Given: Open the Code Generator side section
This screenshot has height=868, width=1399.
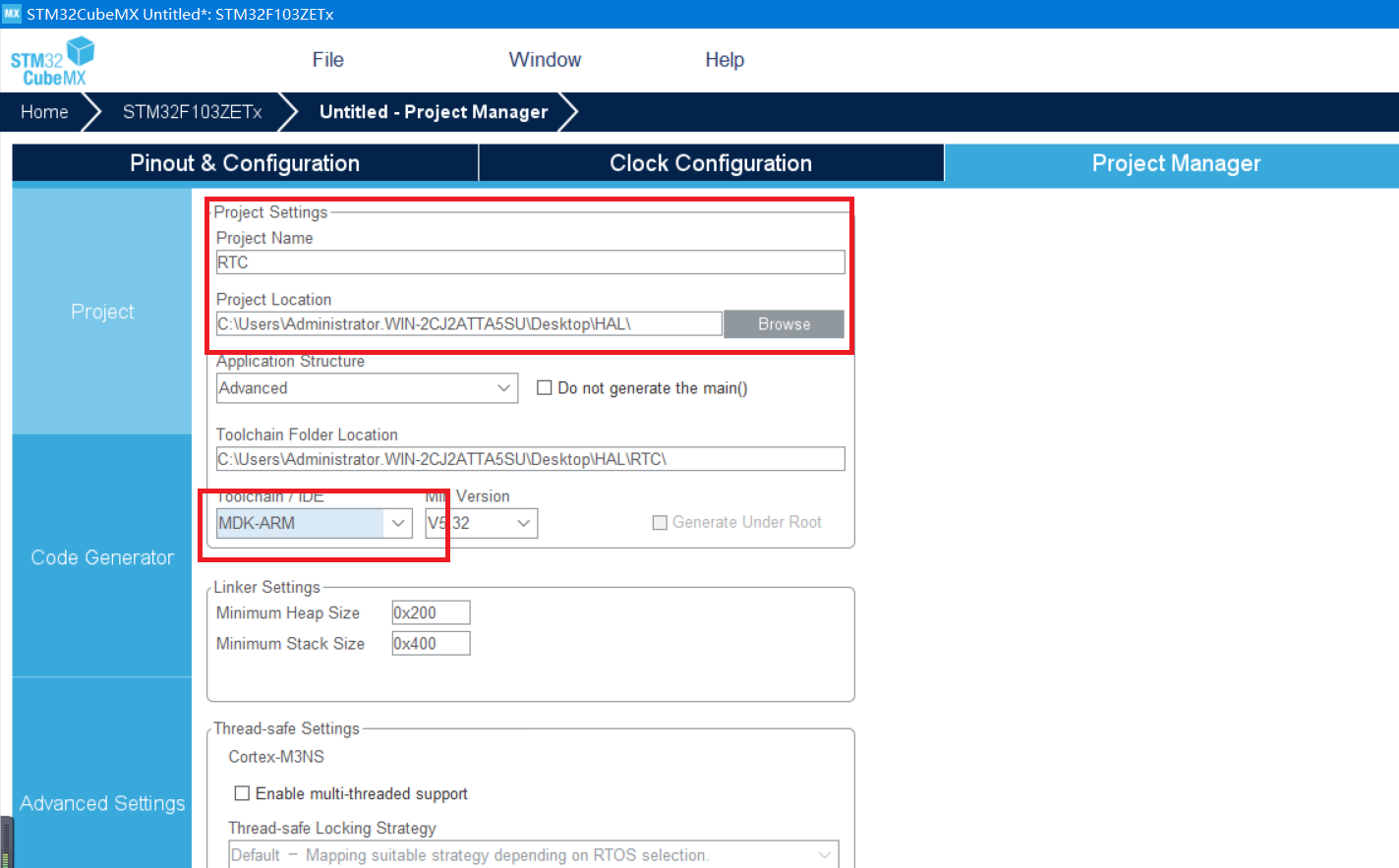Looking at the screenshot, I should [102, 557].
